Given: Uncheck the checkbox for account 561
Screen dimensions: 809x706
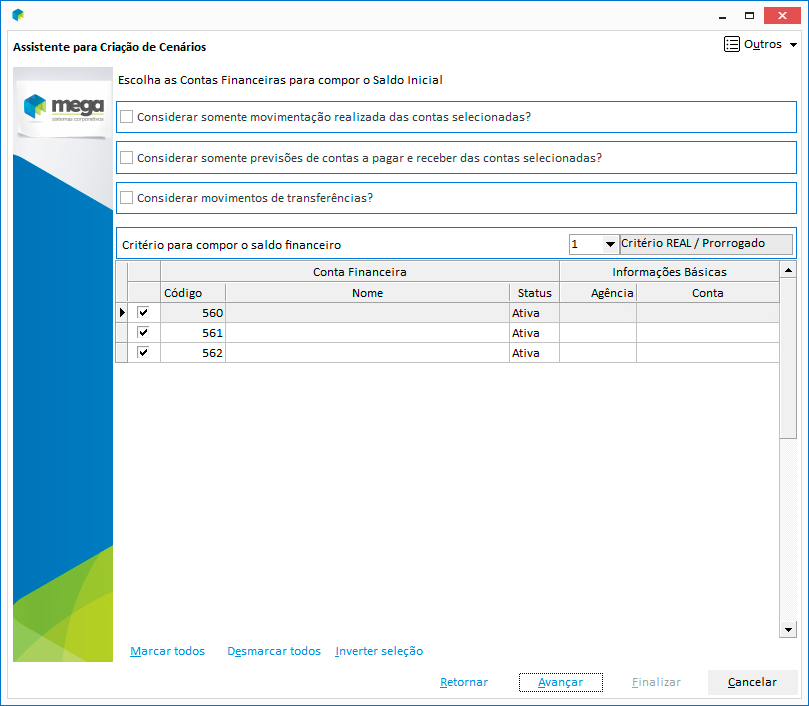Looking at the screenshot, I should [143, 333].
